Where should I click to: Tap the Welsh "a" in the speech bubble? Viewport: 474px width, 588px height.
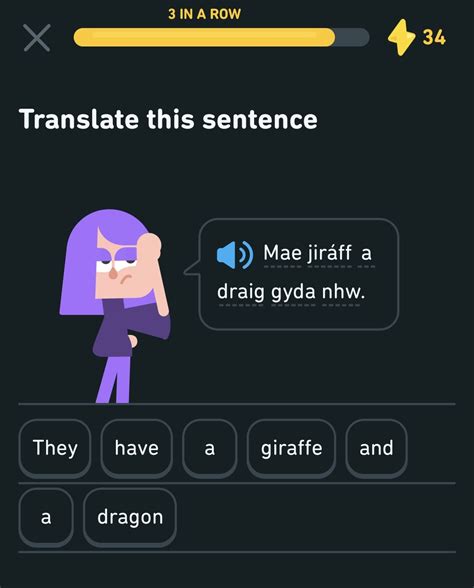[x=366, y=254]
